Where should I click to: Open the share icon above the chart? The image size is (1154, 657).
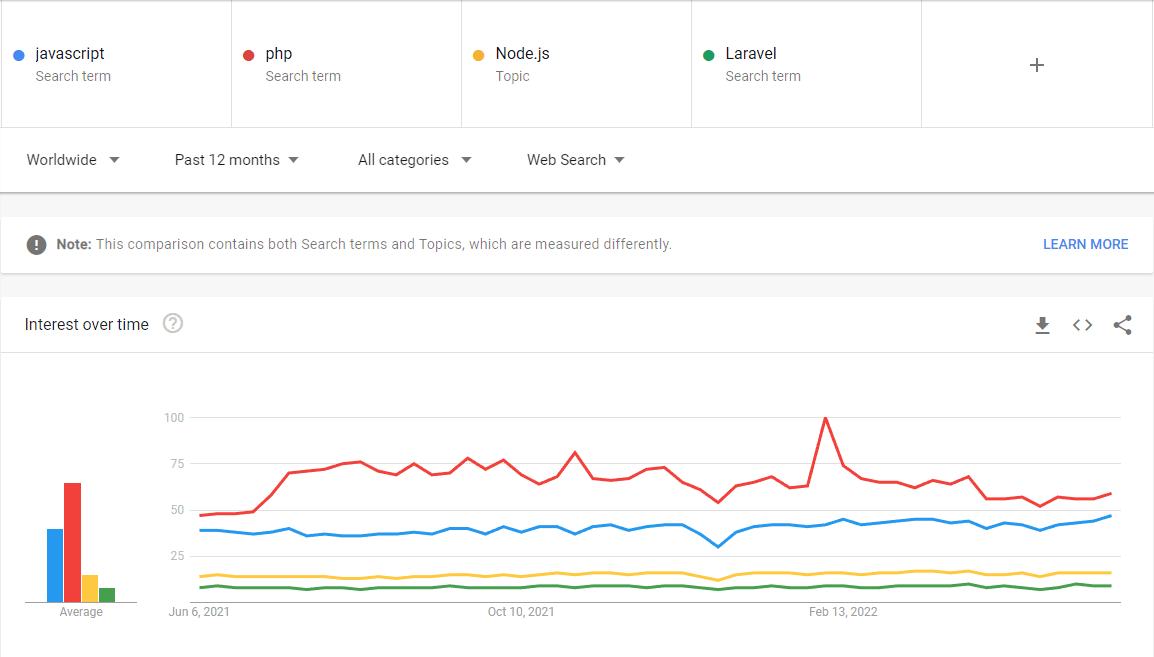(x=1122, y=324)
